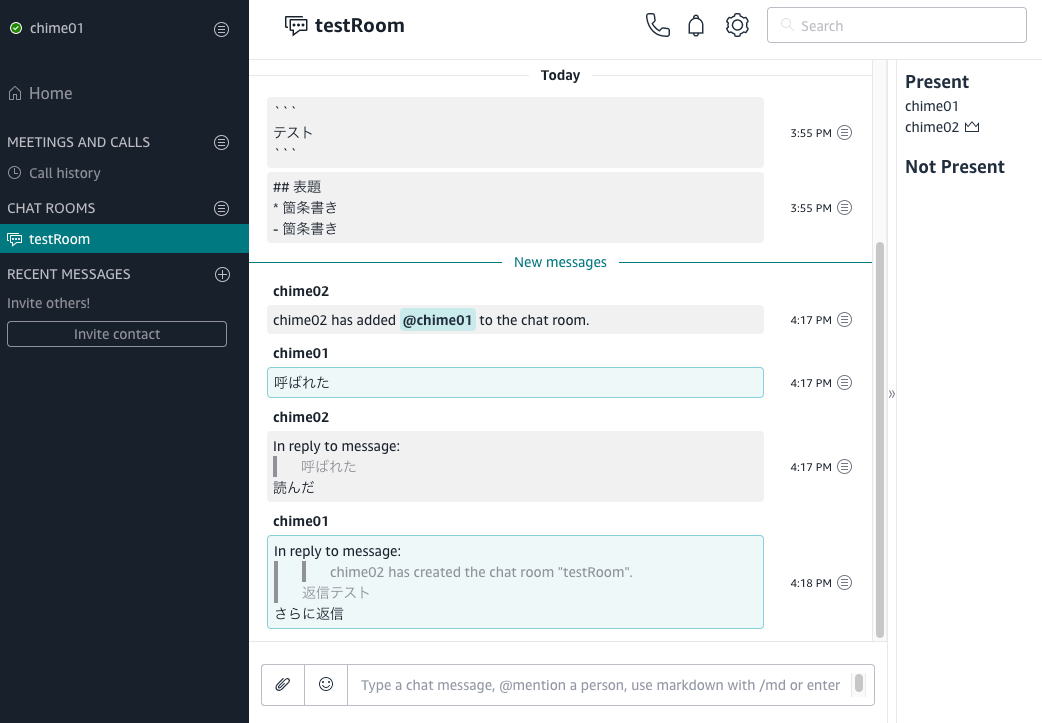
Task: Collapse the roster panel with the chevron
Action: click(x=892, y=394)
